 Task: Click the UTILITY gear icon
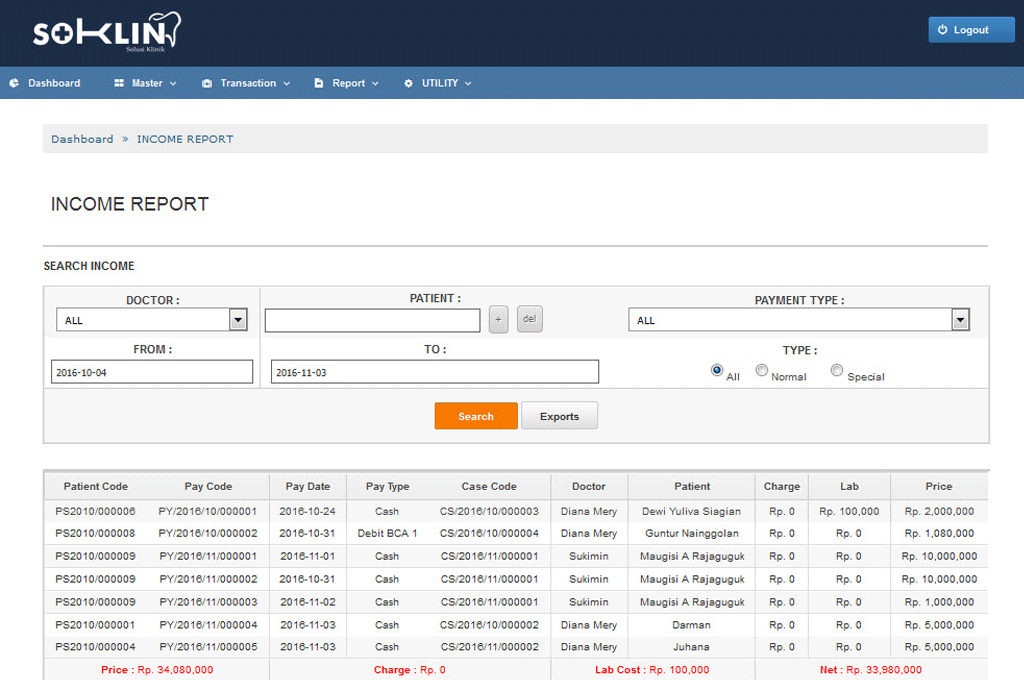tap(408, 83)
